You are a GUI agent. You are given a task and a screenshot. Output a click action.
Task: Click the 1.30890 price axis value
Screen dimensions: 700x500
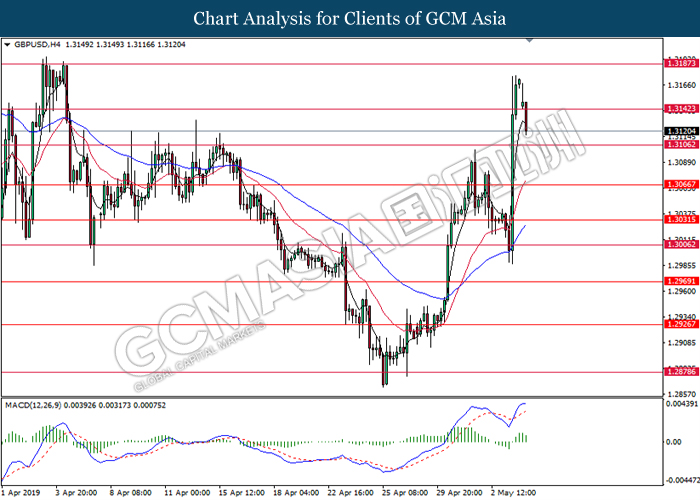tap(682, 162)
